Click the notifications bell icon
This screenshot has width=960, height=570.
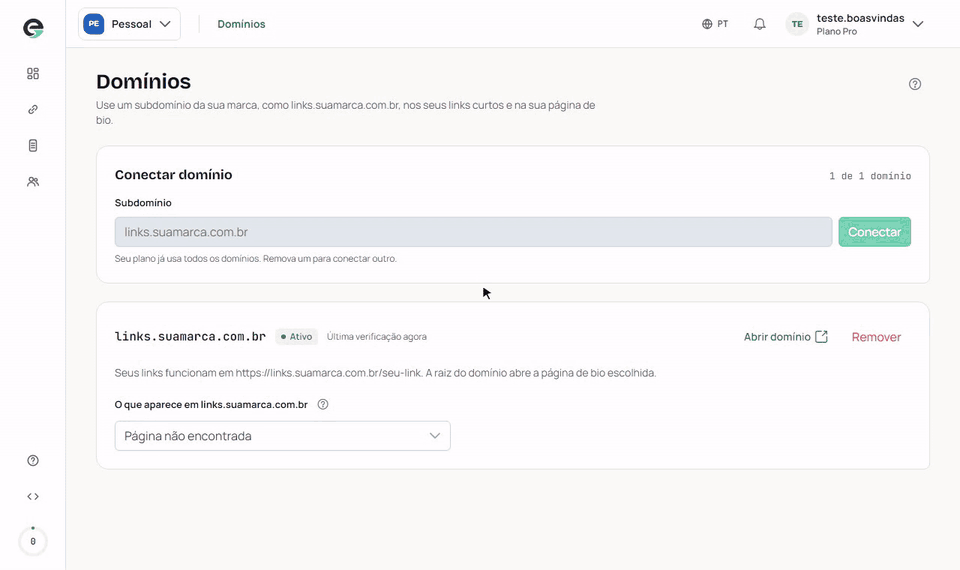pos(759,24)
